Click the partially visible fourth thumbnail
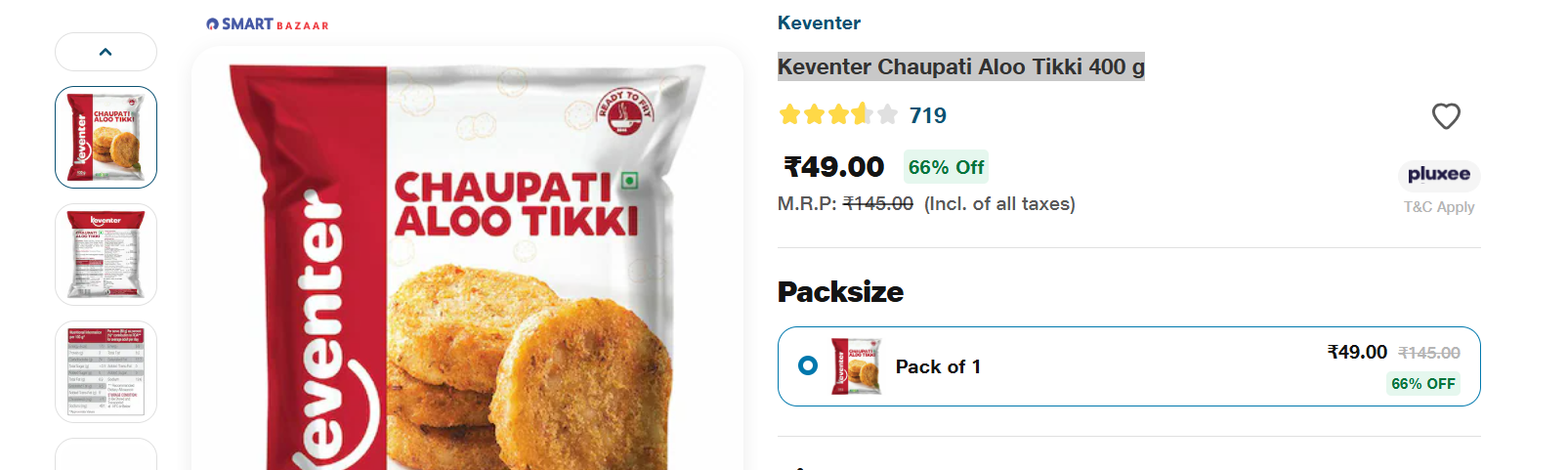This screenshot has width=1568, height=470. point(106,454)
